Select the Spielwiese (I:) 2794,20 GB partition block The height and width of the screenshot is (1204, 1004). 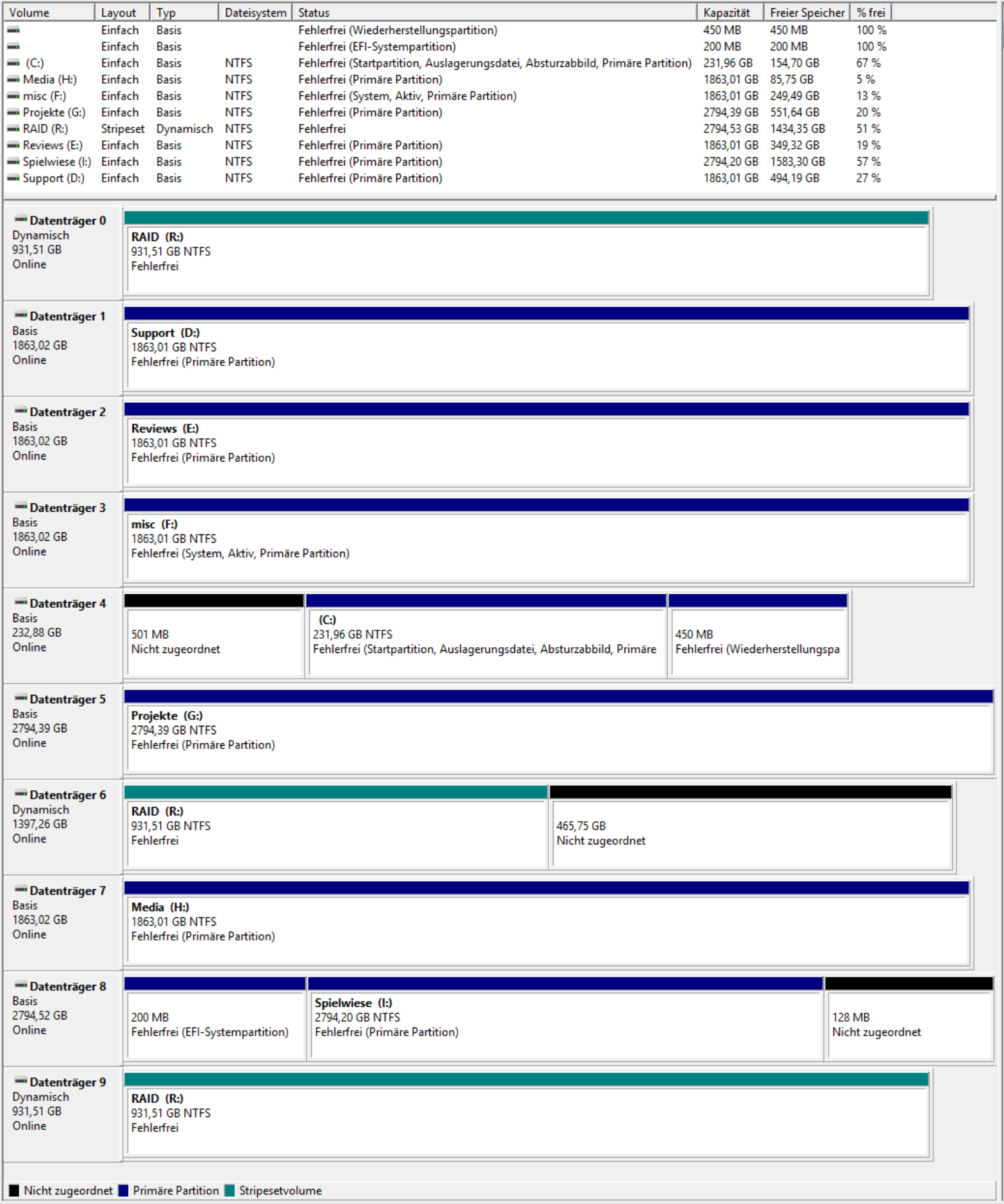(565, 1018)
